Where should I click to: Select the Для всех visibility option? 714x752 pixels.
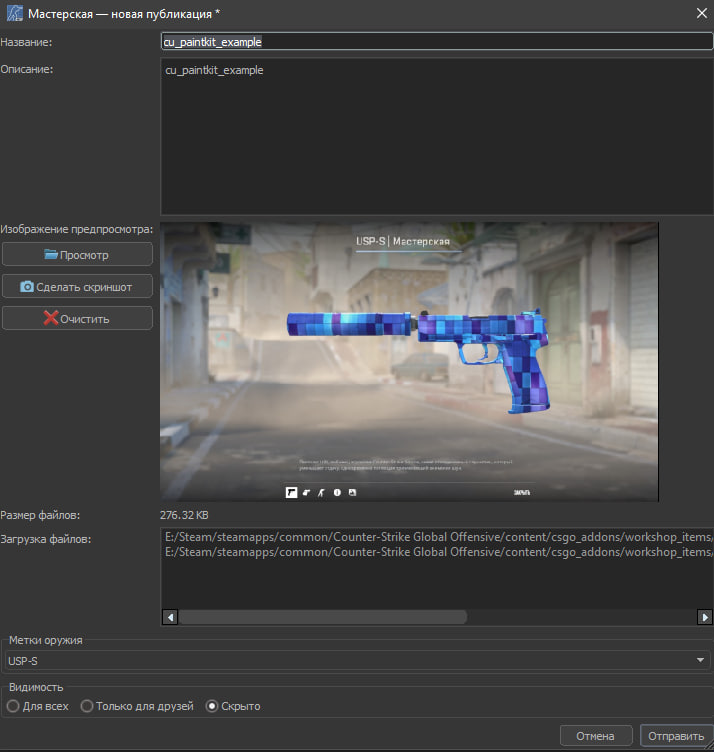coord(38,706)
